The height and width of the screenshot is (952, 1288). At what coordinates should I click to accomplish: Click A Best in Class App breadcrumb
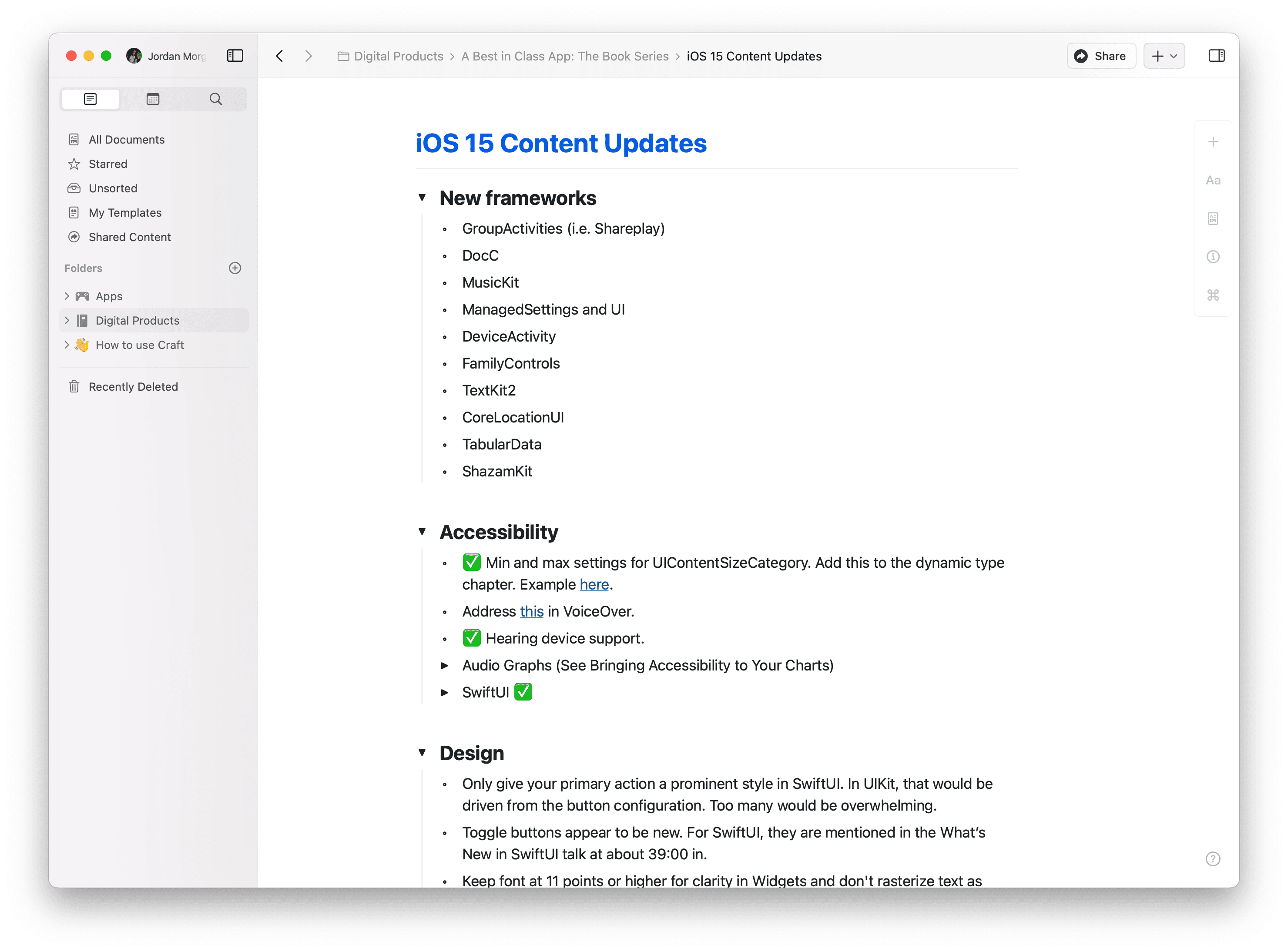(565, 56)
